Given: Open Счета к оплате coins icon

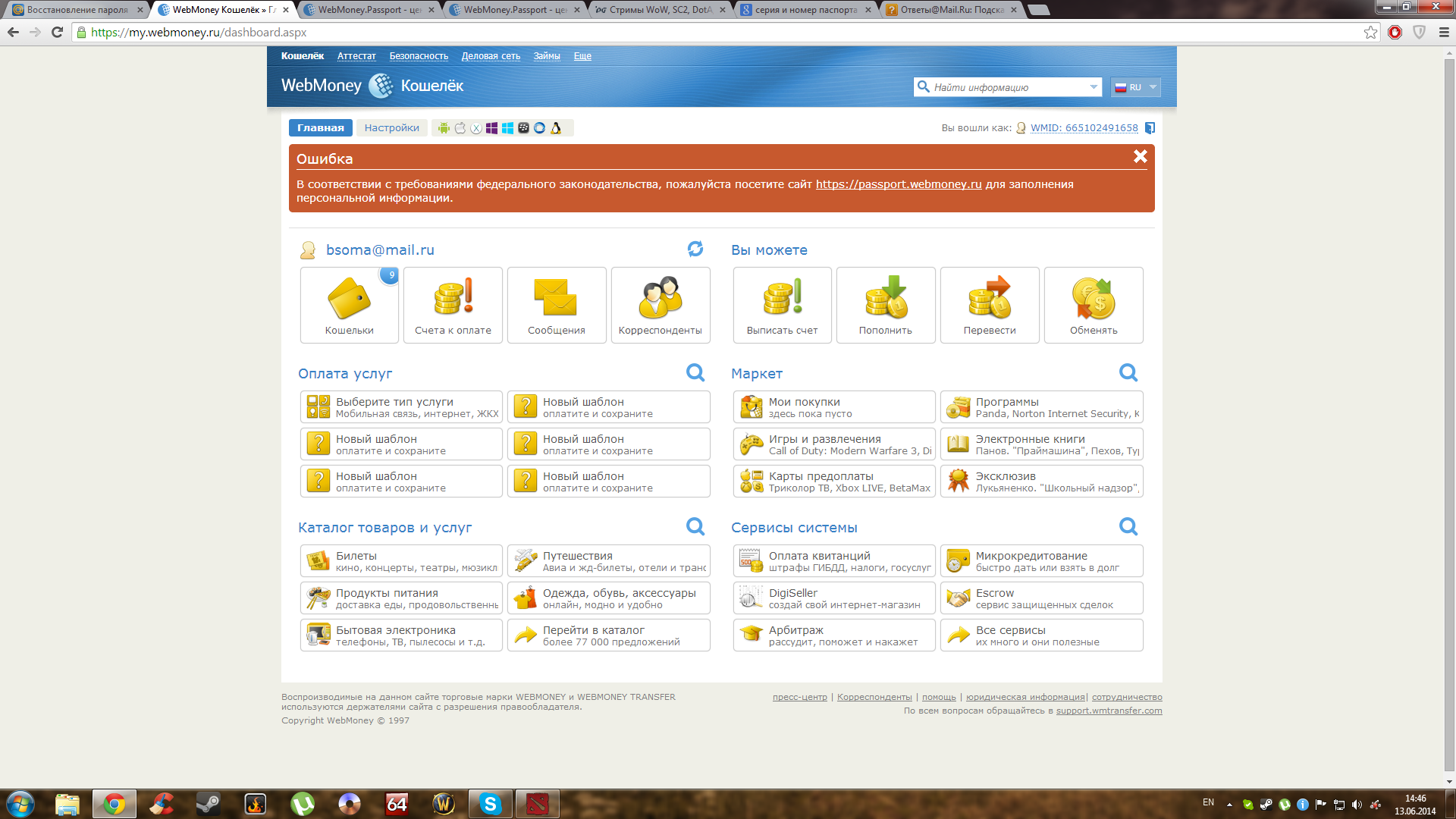Looking at the screenshot, I should pos(453,305).
